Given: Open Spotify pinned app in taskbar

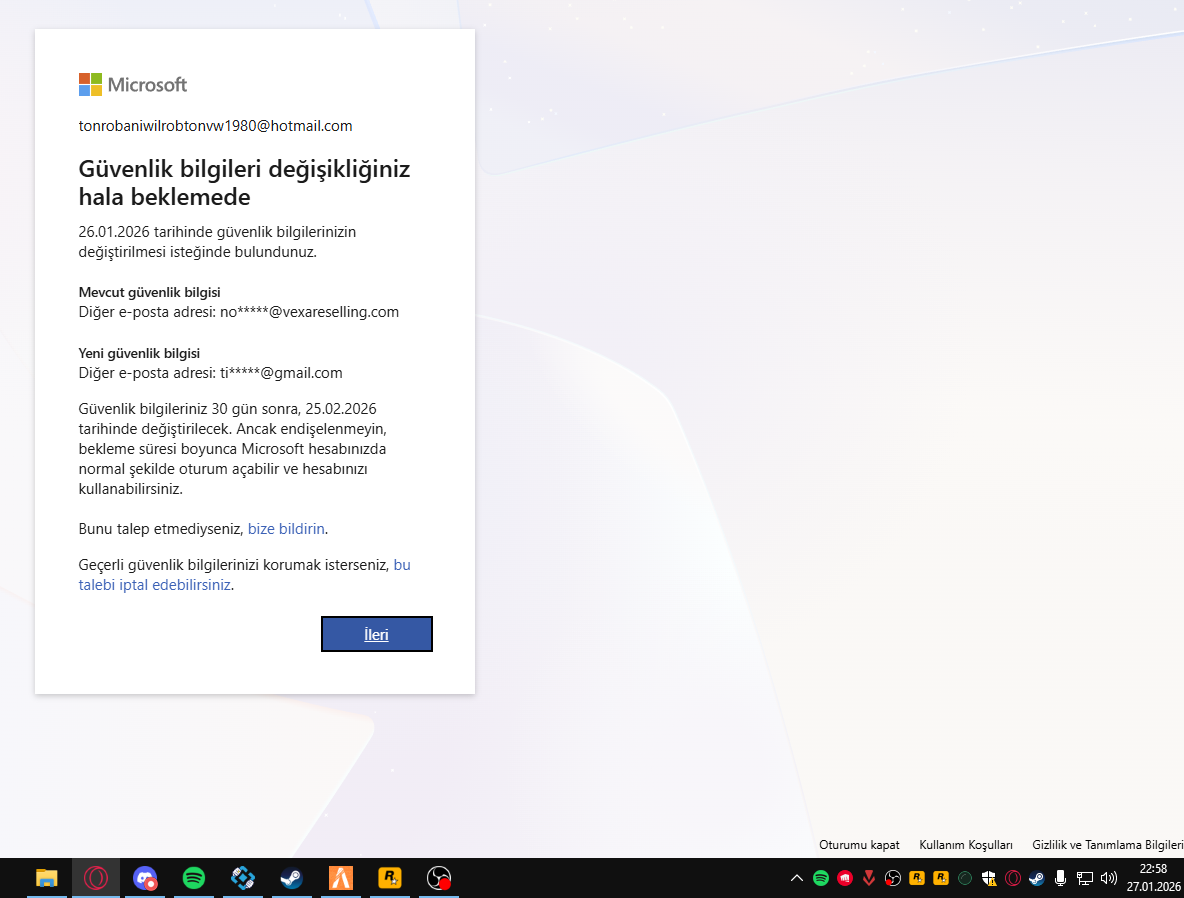Looking at the screenshot, I should [194, 878].
